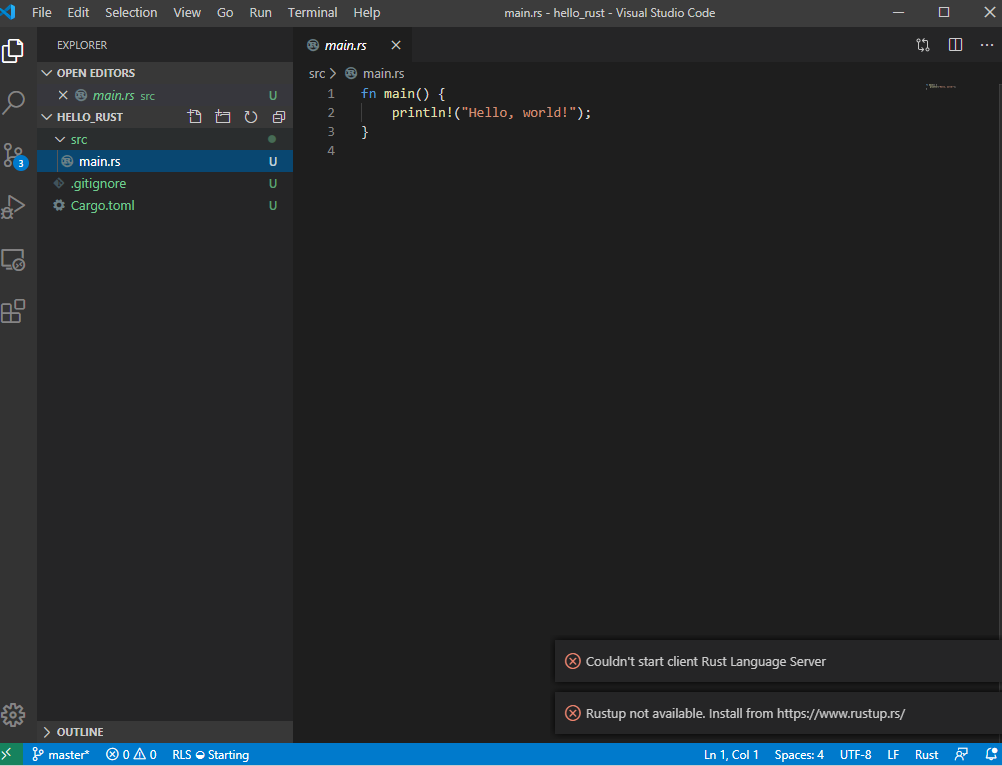Open the Search view in activity bar
Image resolution: width=1002 pixels, height=766 pixels.
(13, 102)
